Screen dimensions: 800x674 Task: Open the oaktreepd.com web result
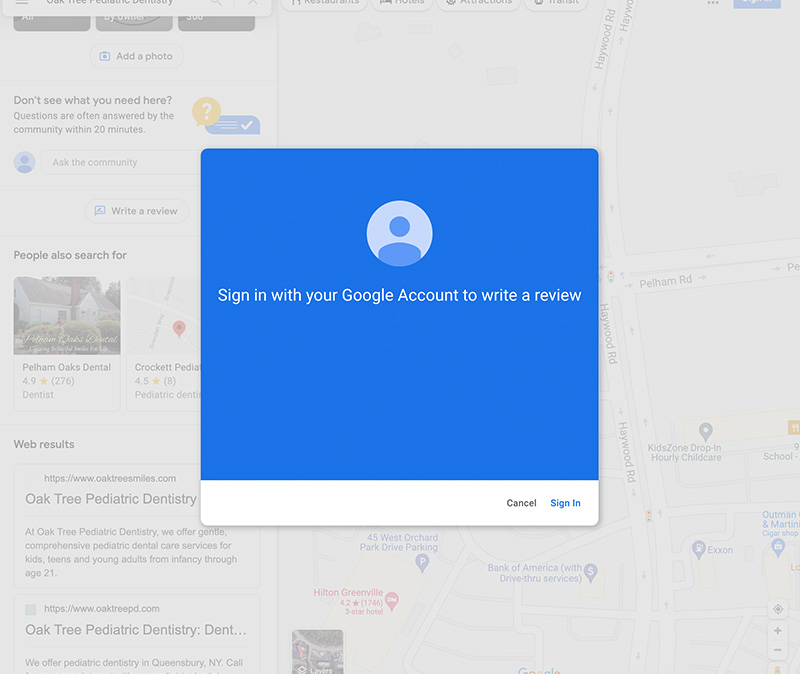(x=102, y=609)
